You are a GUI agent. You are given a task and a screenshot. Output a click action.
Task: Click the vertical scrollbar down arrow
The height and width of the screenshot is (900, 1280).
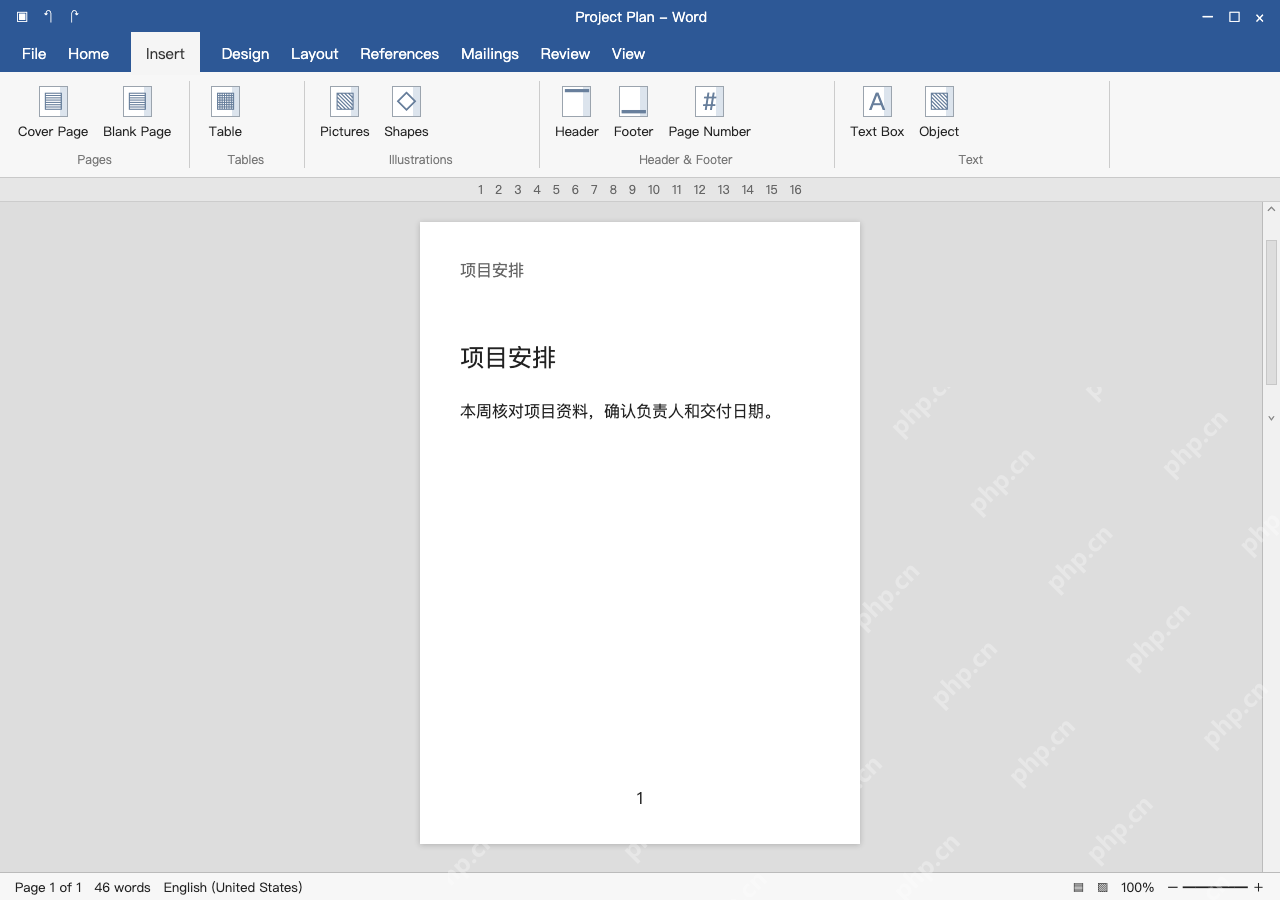(x=1271, y=418)
